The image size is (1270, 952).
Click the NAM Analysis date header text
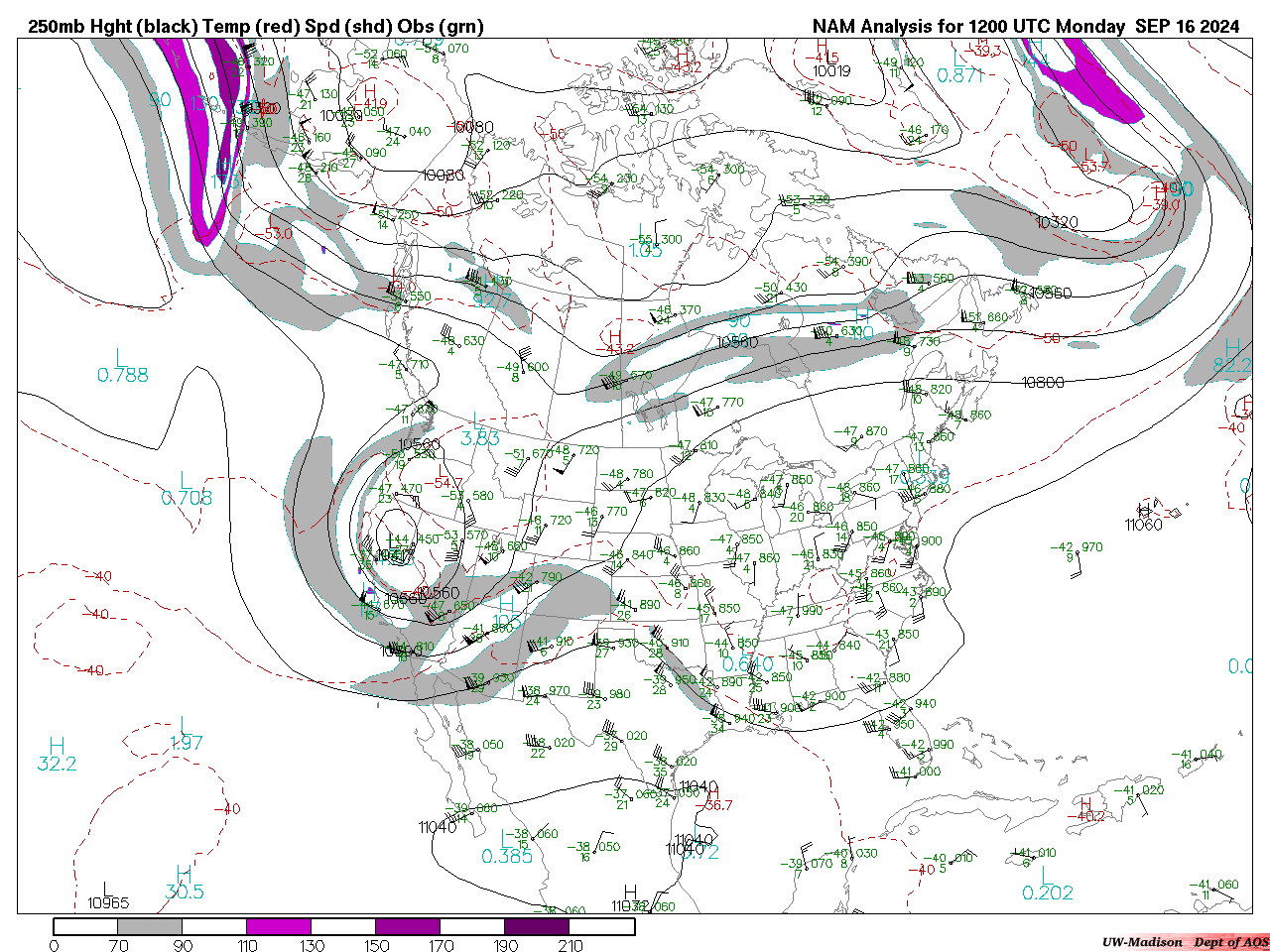point(1025,27)
